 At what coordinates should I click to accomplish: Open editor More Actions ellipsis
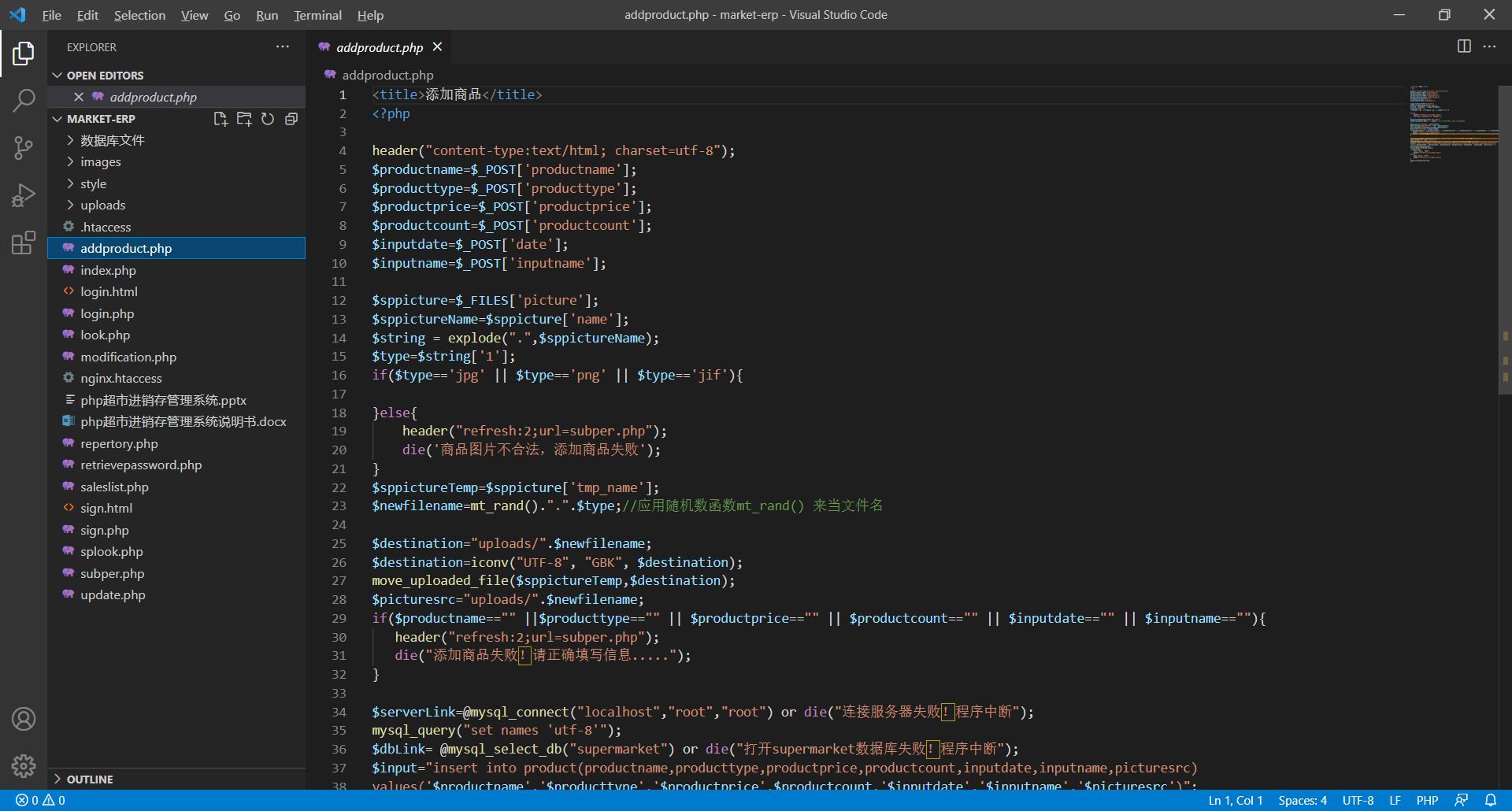pyautogui.click(x=1489, y=46)
